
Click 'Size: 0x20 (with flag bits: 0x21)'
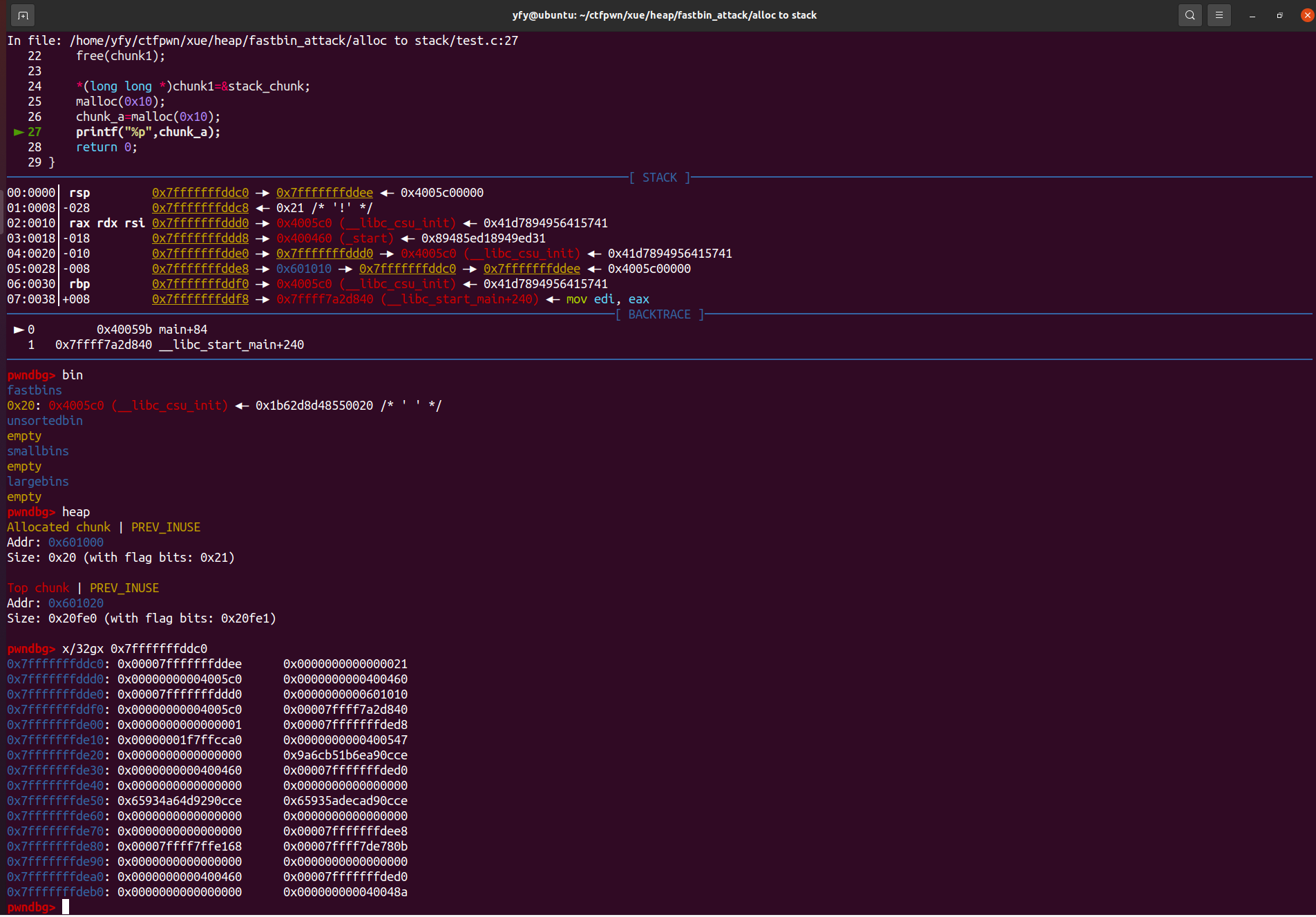[x=121, y=558]
